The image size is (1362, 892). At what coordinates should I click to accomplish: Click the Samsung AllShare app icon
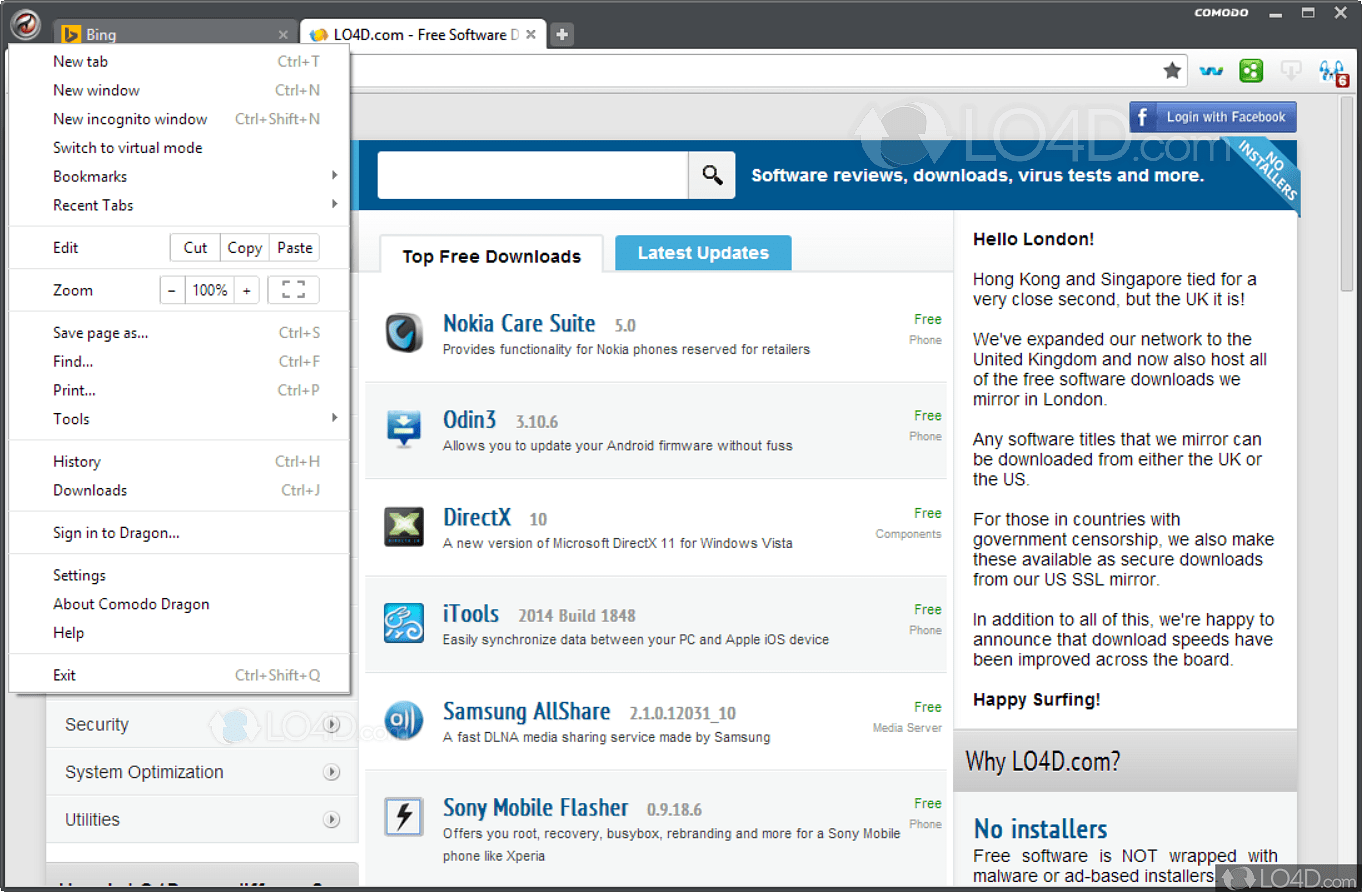click(x=404, y=720)
